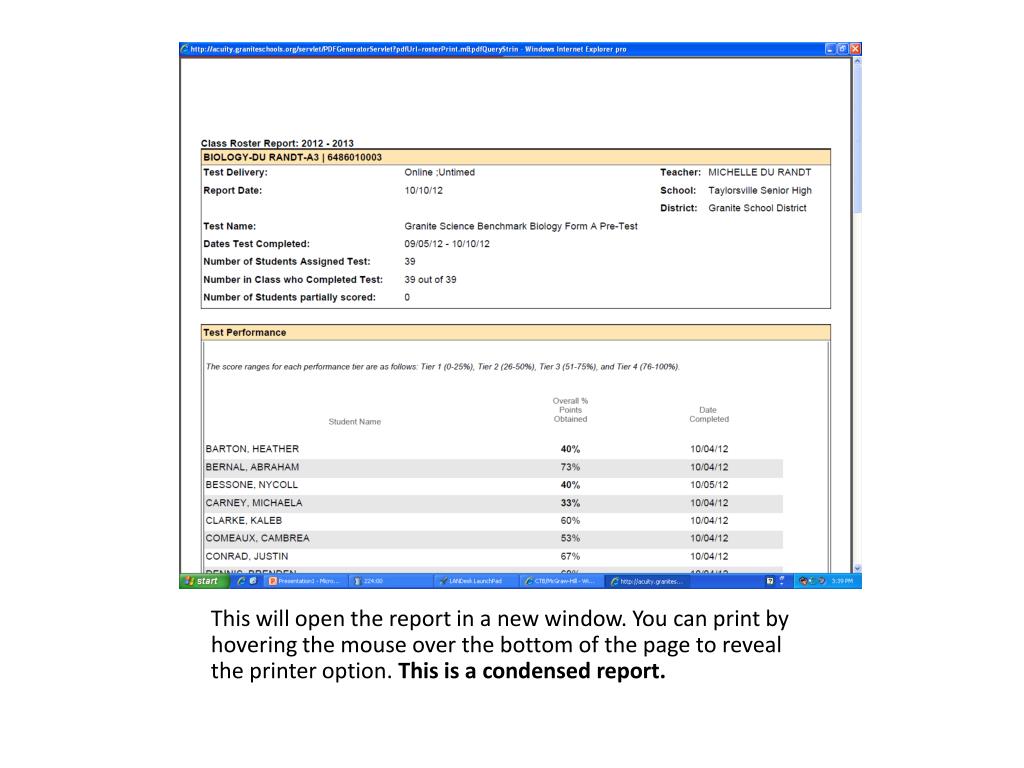Click the 60% score for Clarke
The image size is (1024, 768).
coord(570,520)
